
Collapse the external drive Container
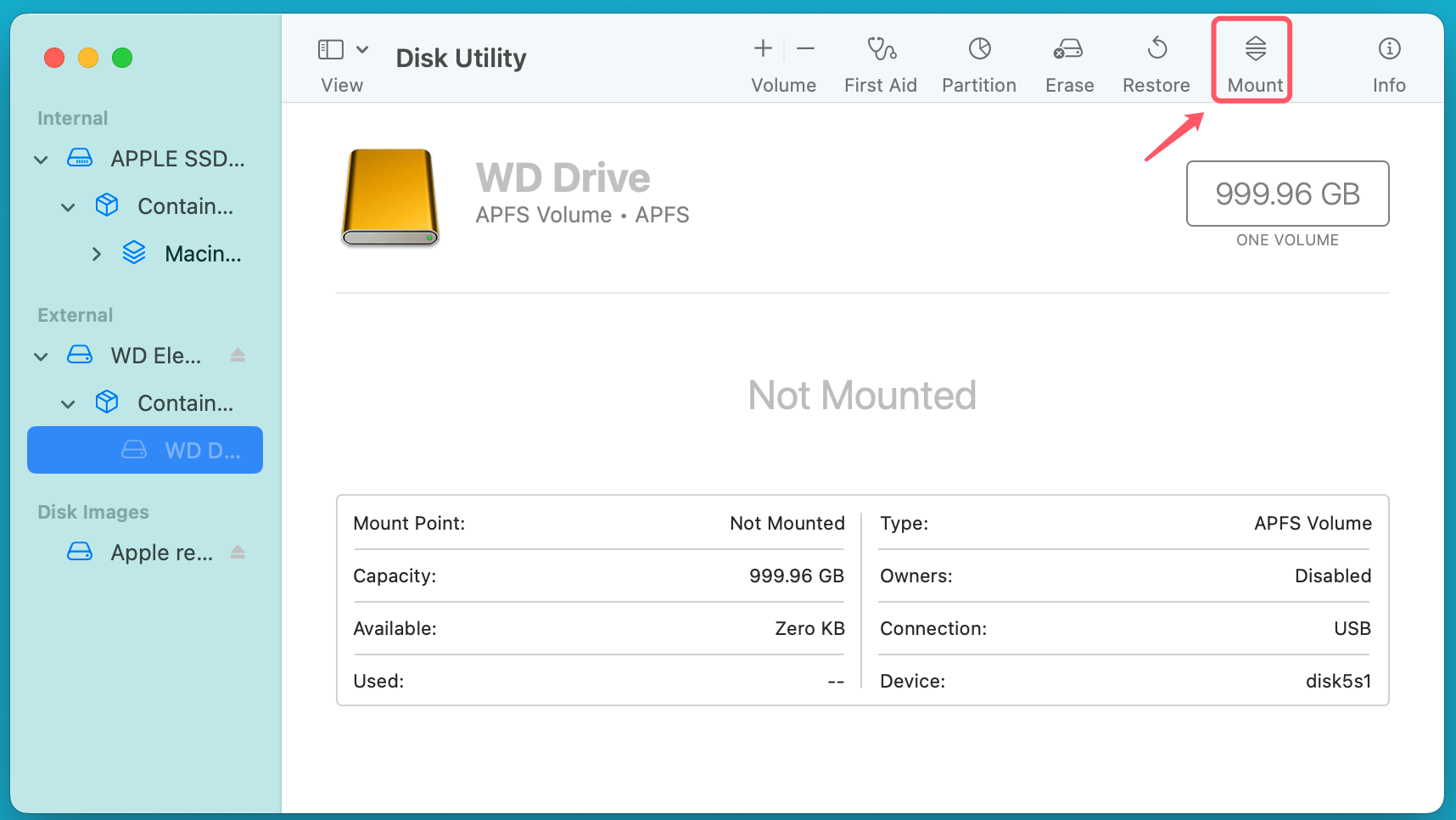[x=68, y=403]
